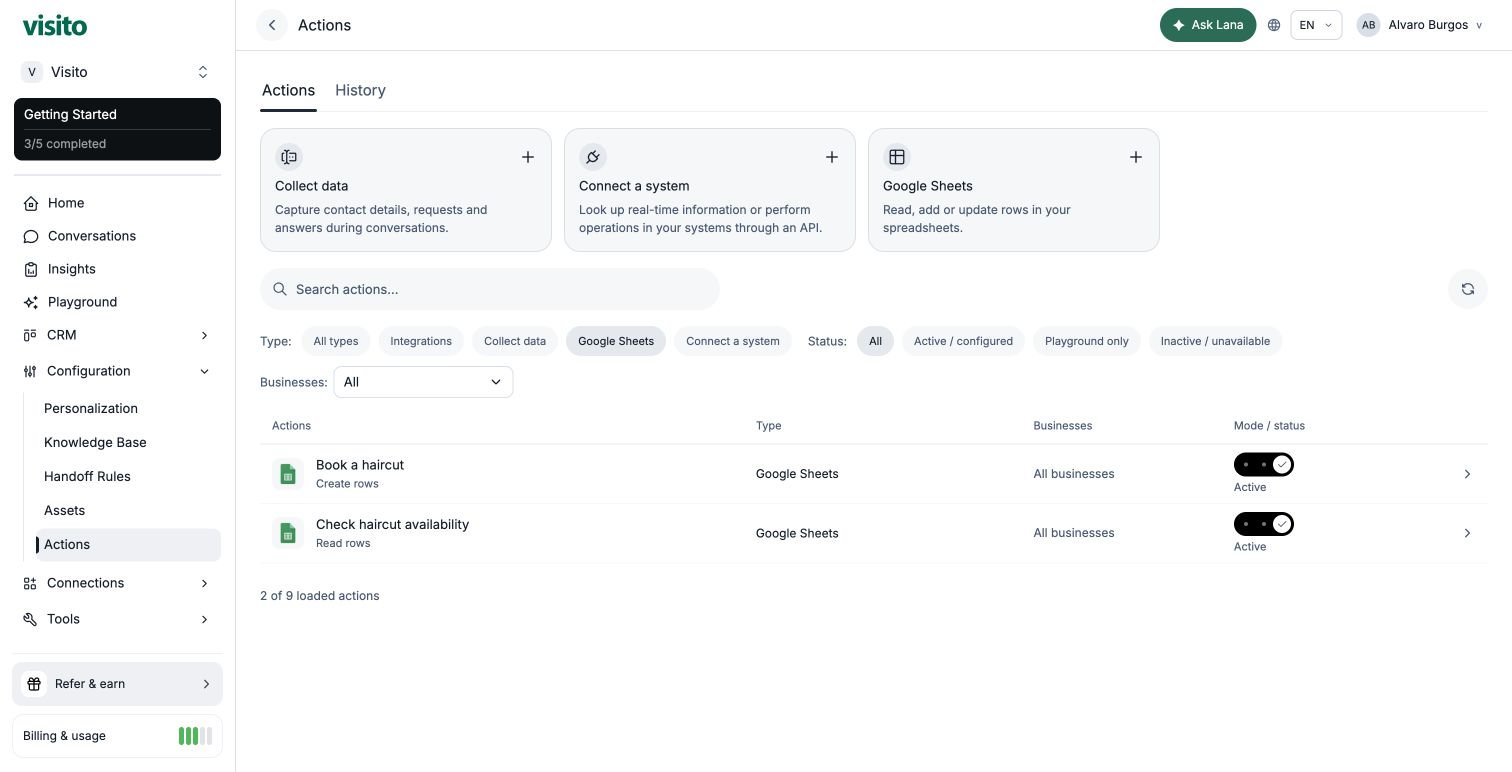
Task: Expand the CRM menu
Action: click(x=117, y=335)
